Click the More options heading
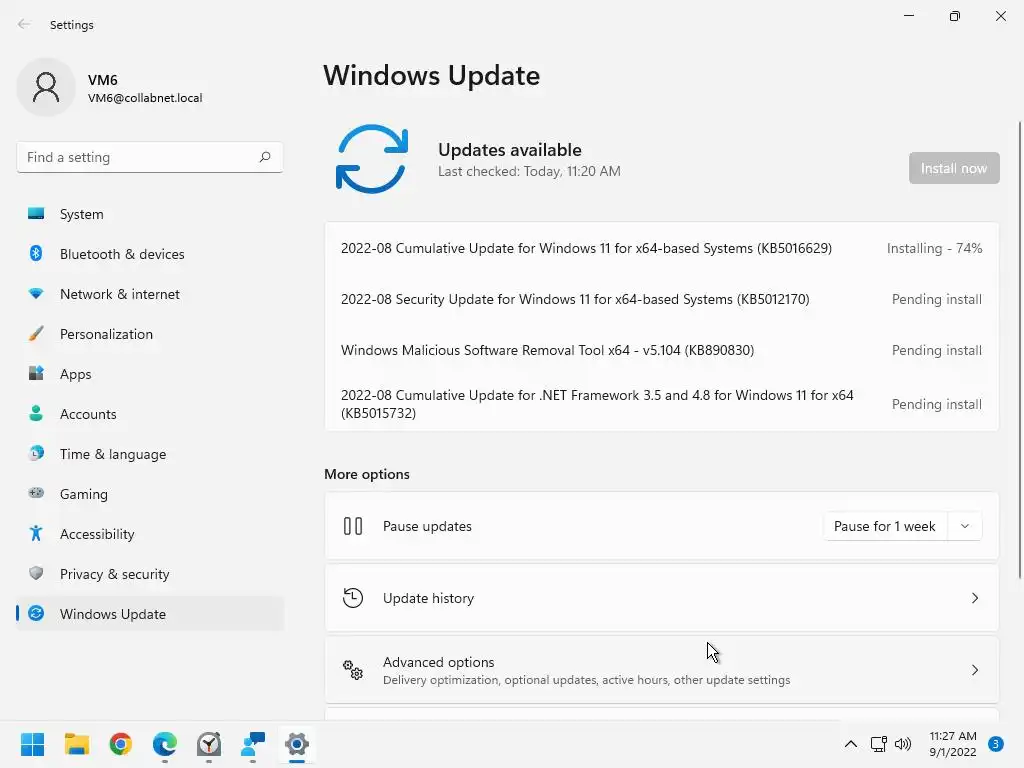Viewport: 1024px width, 768px height. click(367, 474)
